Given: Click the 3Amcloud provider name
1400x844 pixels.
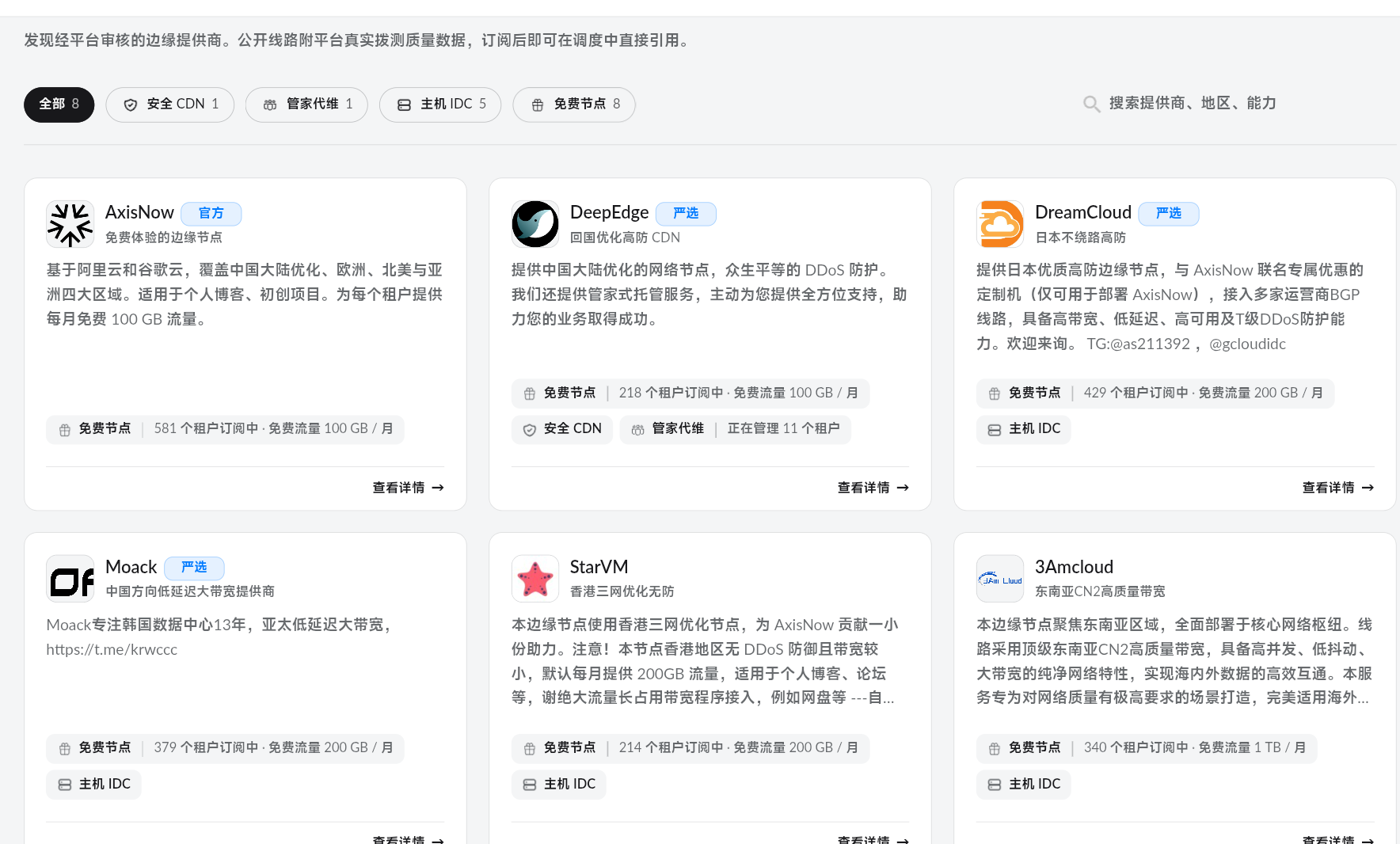Looking at the screenshot, I should coord(1074,567).
